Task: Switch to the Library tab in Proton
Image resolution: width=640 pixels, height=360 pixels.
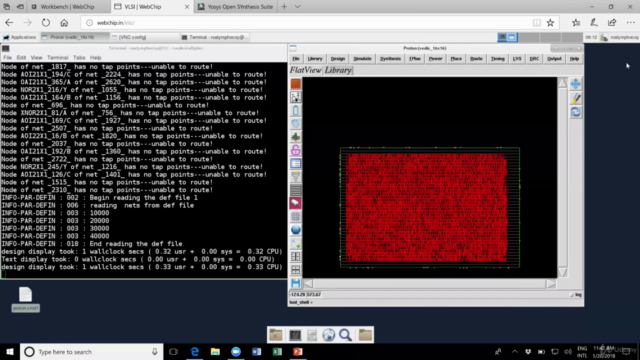Action: click(x=338, y=70)
